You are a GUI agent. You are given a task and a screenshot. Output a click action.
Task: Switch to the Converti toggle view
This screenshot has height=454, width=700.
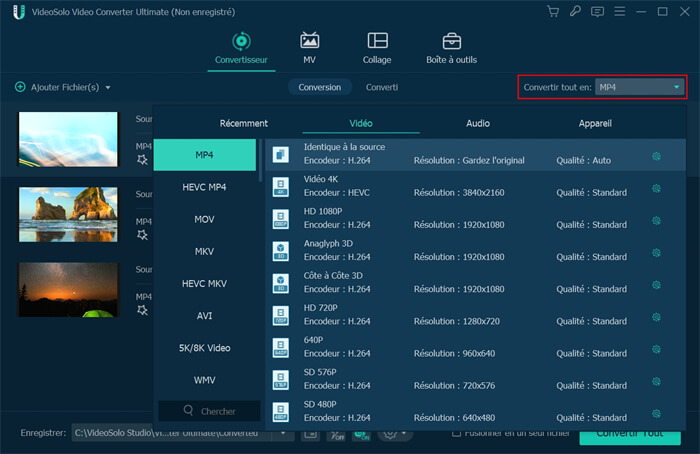(381, 87)
